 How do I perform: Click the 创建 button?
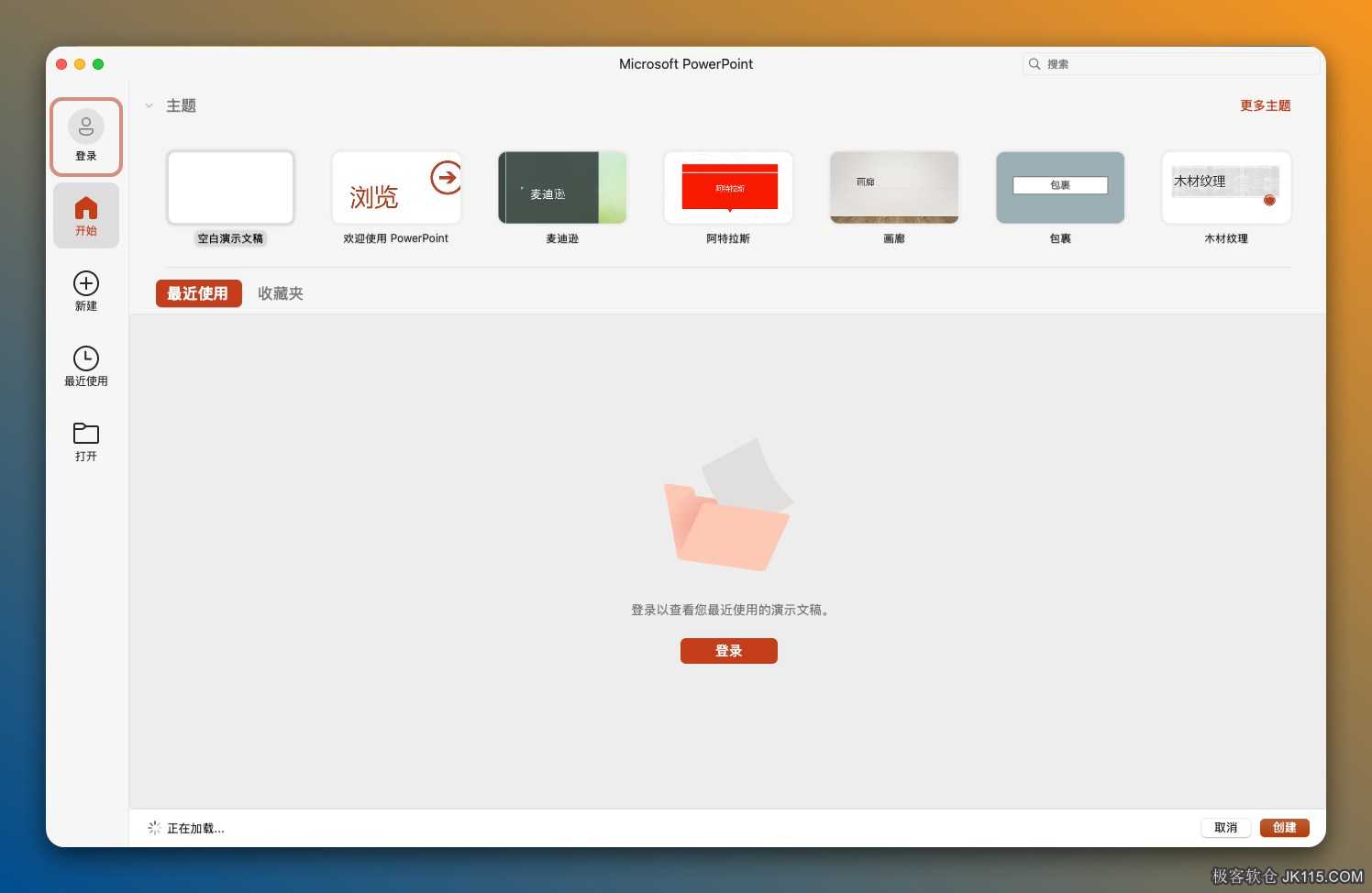1285,828
